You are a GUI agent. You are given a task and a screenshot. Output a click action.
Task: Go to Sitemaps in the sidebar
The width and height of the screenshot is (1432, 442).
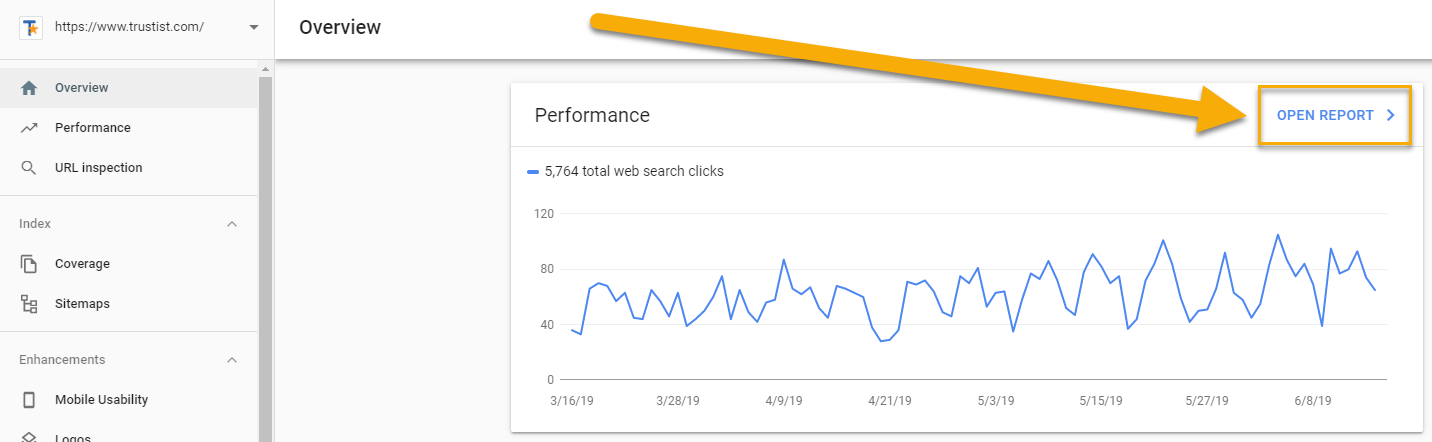click(x=82, y=304)
